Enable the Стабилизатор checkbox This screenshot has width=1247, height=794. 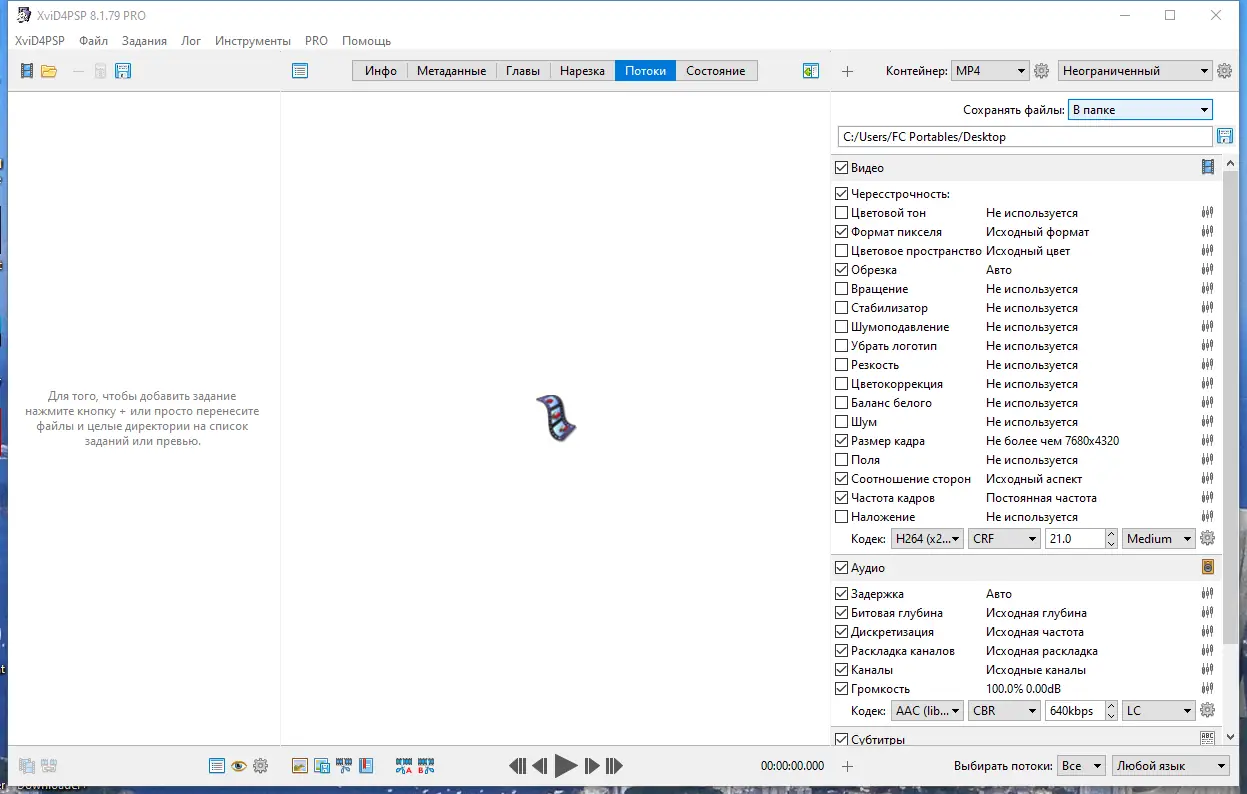(841, 308)
